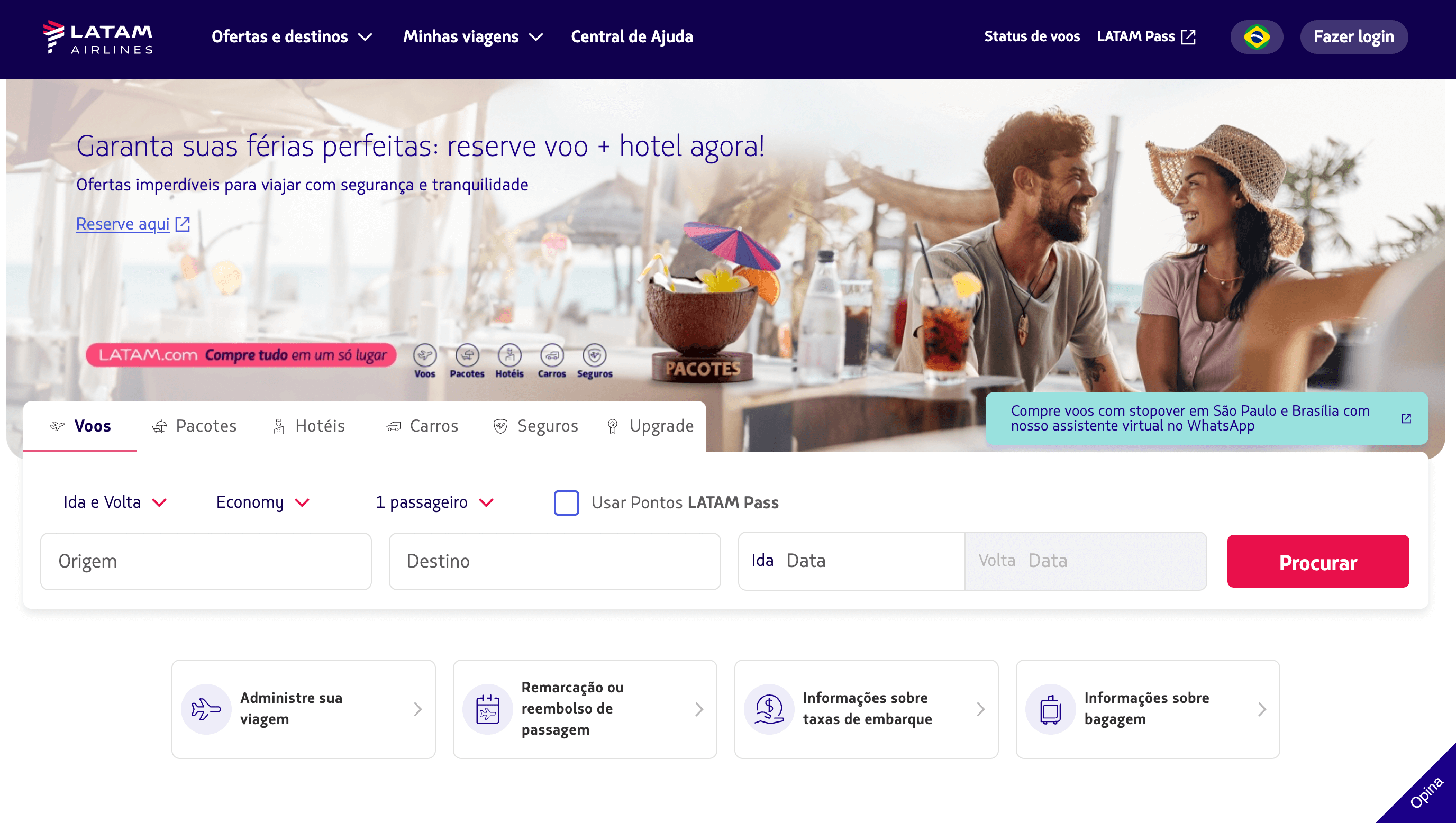Open the LATAM Pass link

point(1145,36)
